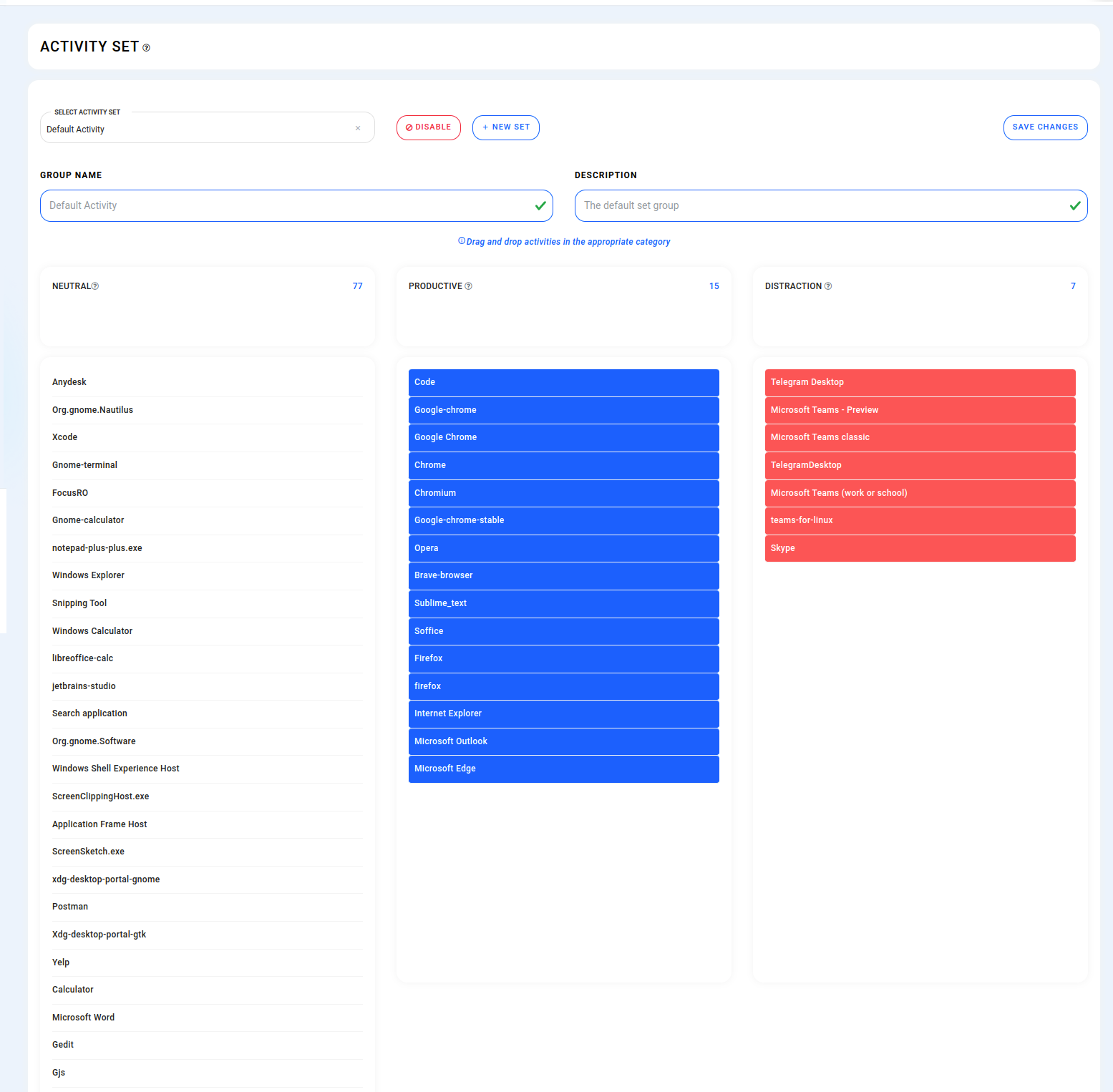Select Brave-browser productive item
The height and width of the screenshot is (1092, 1113).
point(564,575)
